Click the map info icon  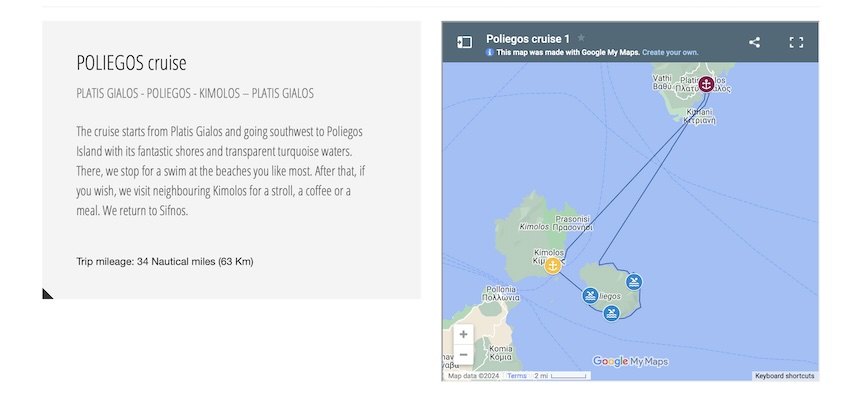(490, 53)
